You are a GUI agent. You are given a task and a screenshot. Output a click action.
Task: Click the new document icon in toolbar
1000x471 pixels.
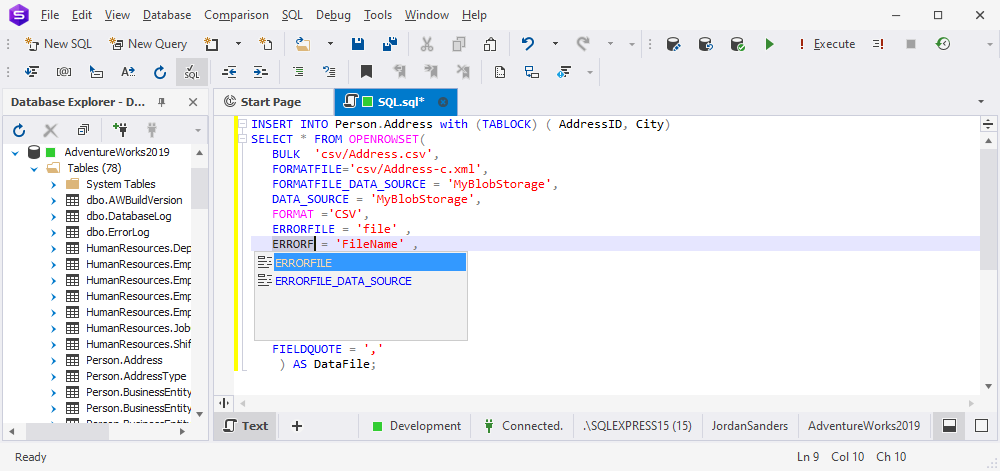[x=211, y=44]
